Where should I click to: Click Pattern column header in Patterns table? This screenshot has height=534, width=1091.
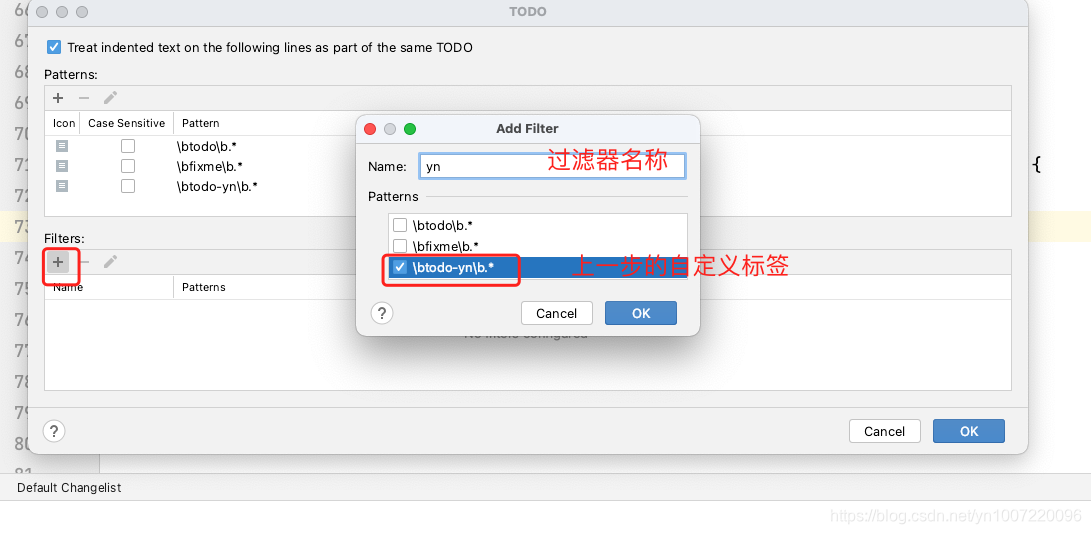pos(200,123)
